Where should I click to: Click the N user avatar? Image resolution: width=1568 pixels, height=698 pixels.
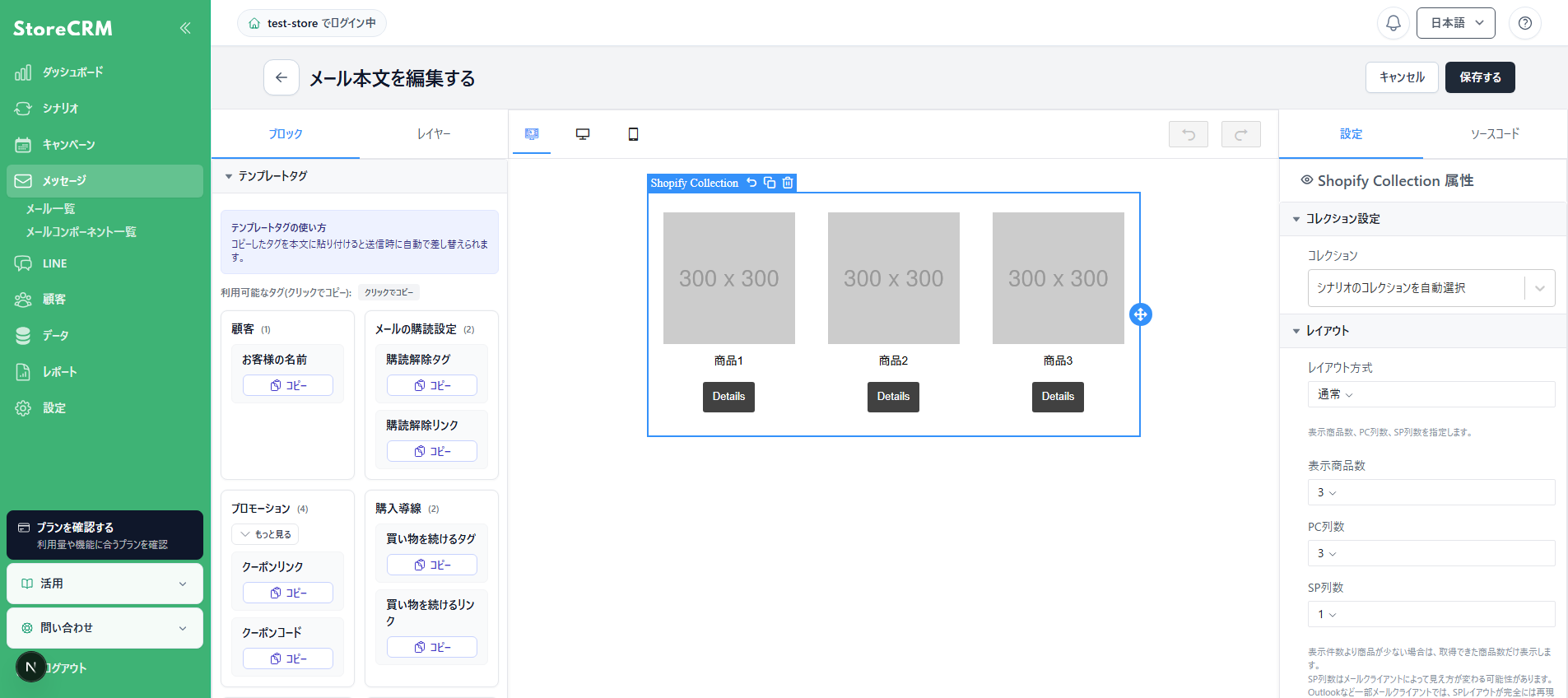click(x=31, y=667)
